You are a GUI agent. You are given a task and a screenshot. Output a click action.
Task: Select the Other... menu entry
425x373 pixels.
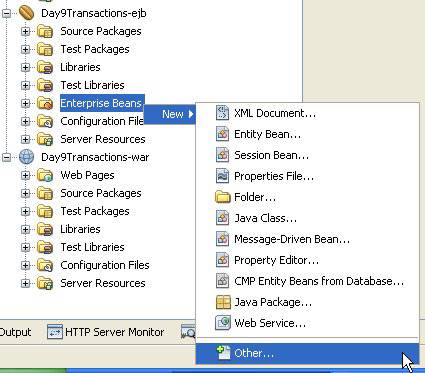(x=307, y=353)
